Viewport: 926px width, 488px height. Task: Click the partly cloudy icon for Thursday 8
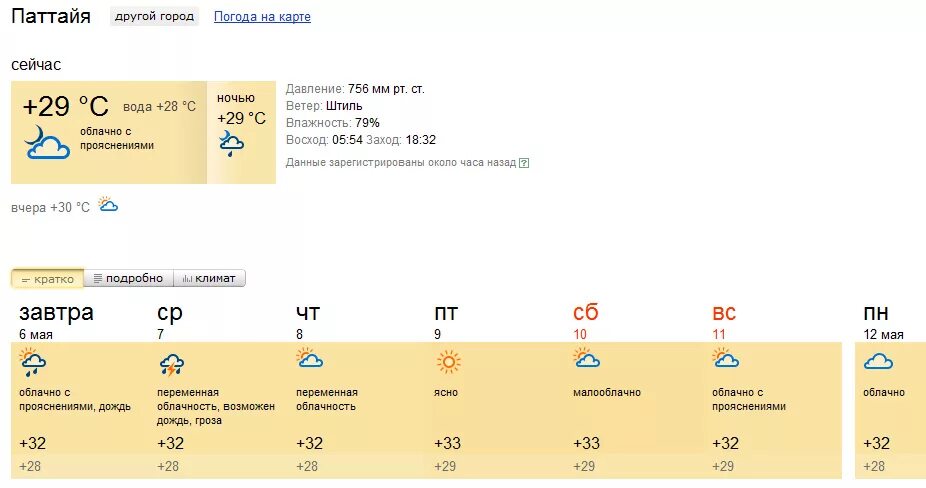pyautogui.click(x=309, y=358)
